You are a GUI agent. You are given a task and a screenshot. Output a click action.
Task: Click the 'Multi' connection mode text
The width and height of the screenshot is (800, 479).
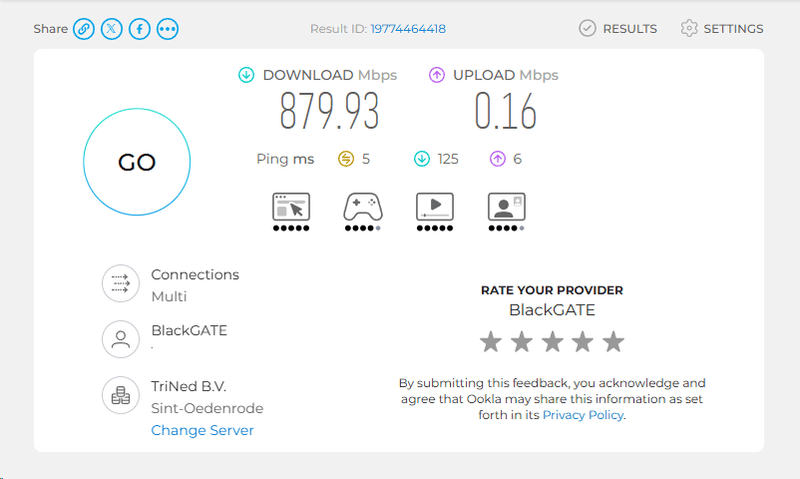pyautogui.click(x=169, y=296)
